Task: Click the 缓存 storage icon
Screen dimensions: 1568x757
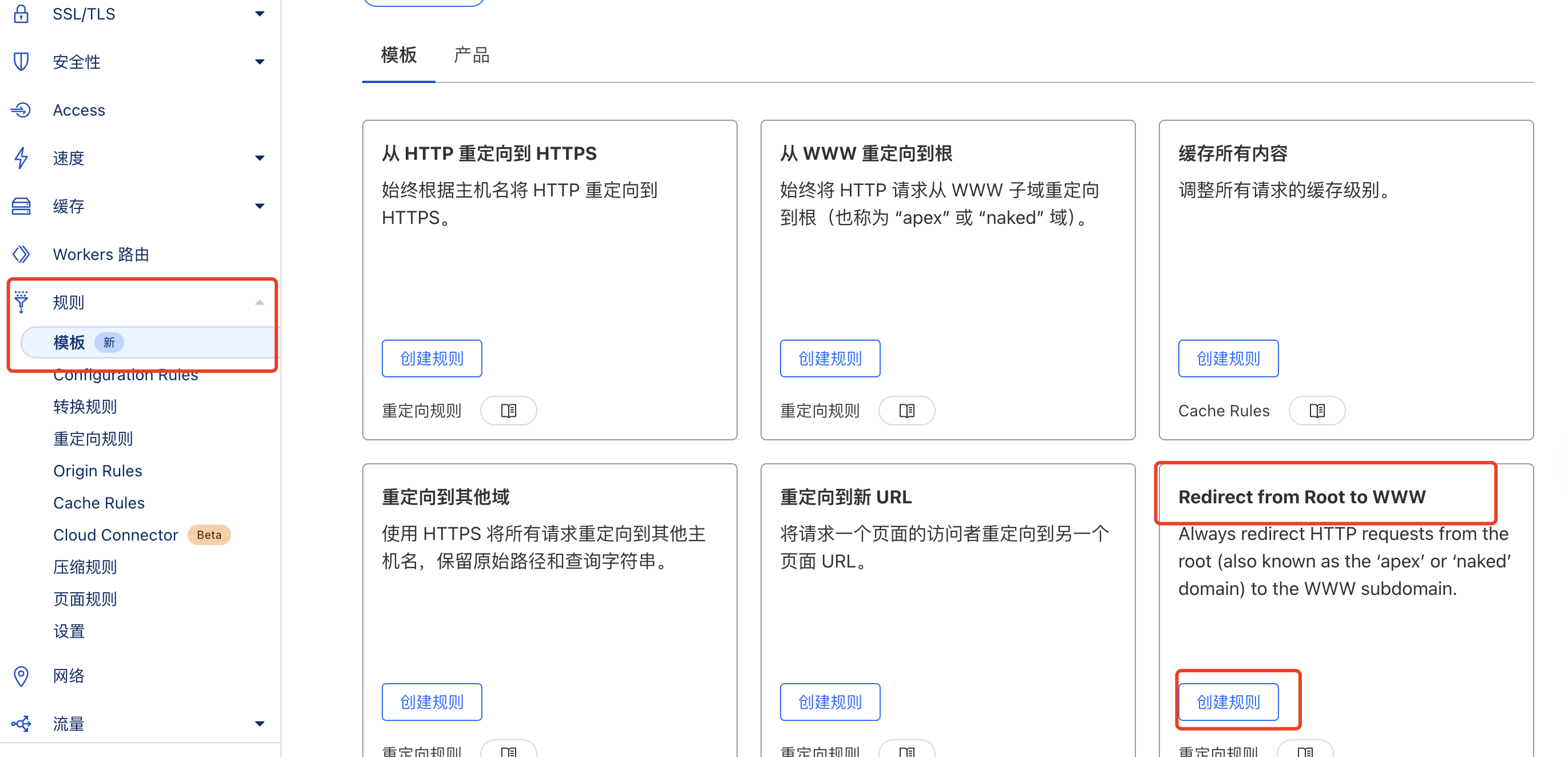Action: tap(21, 206)
